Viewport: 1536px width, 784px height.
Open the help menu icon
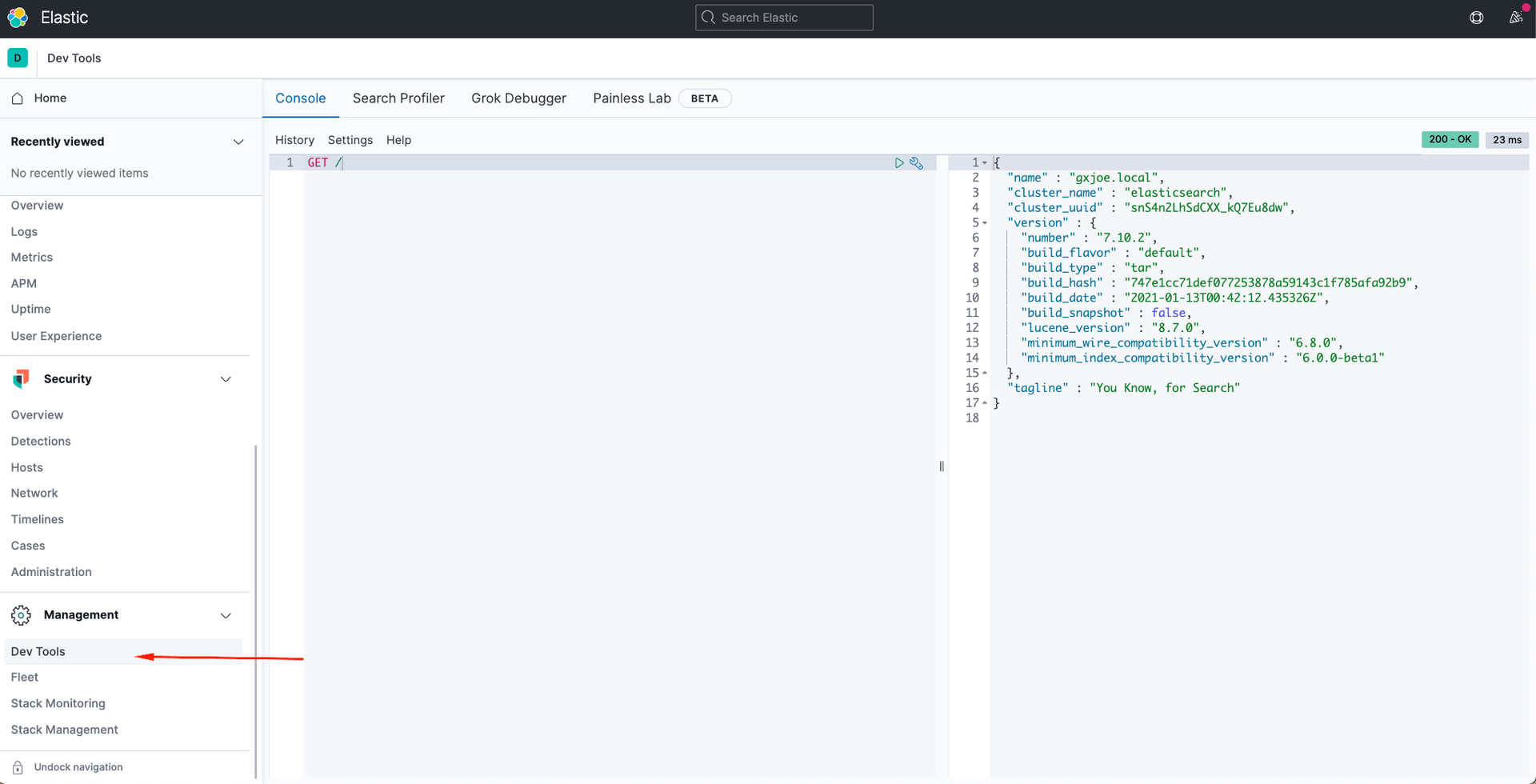(1477, 18)
